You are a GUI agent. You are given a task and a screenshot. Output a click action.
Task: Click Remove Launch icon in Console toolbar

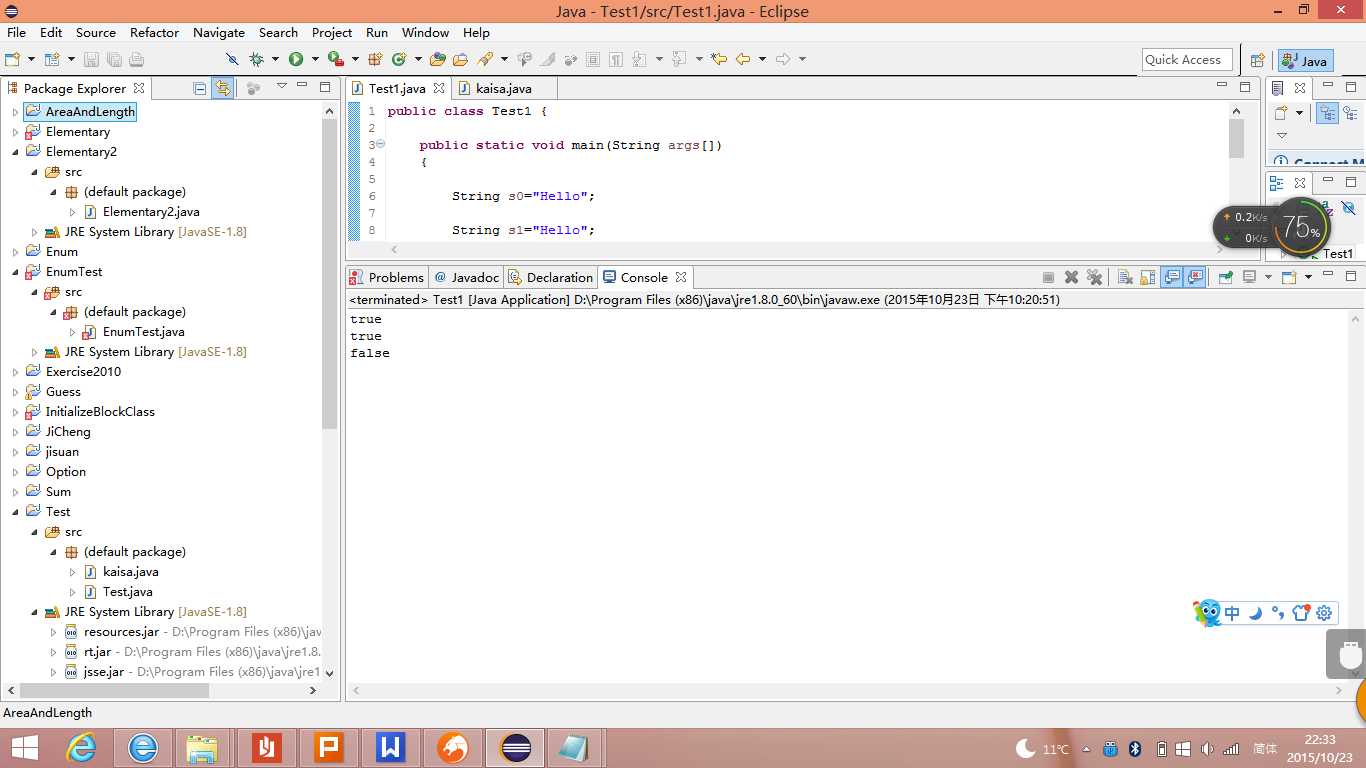1071,277
